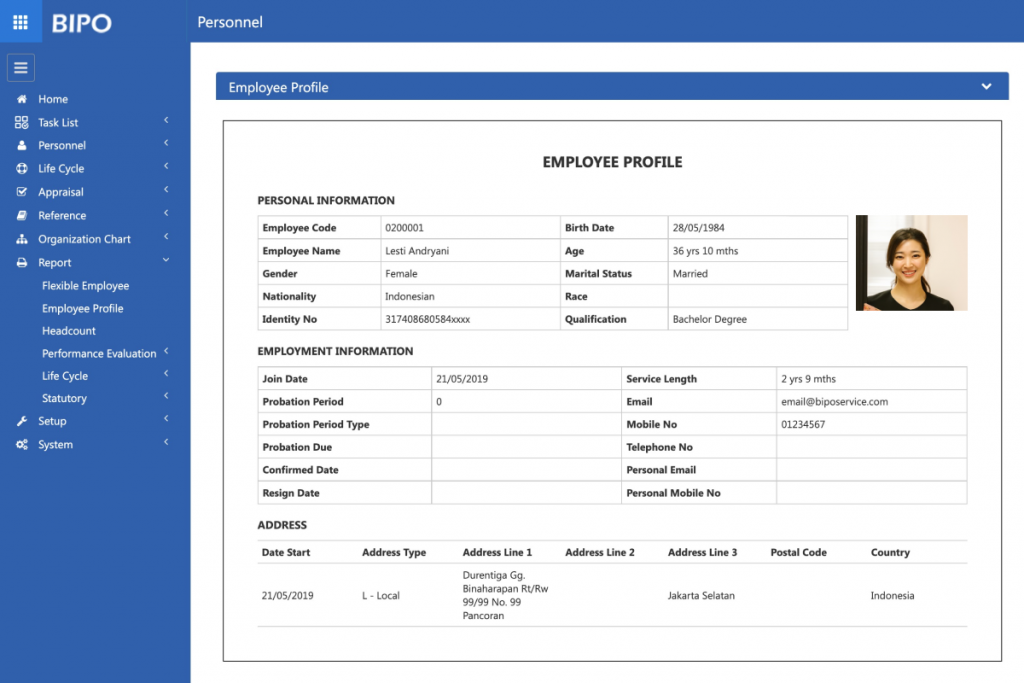The width and height of the screenshot is (1024, 683).
Task: Collapse the Employee Profile panel chevron
Action: 986,87
